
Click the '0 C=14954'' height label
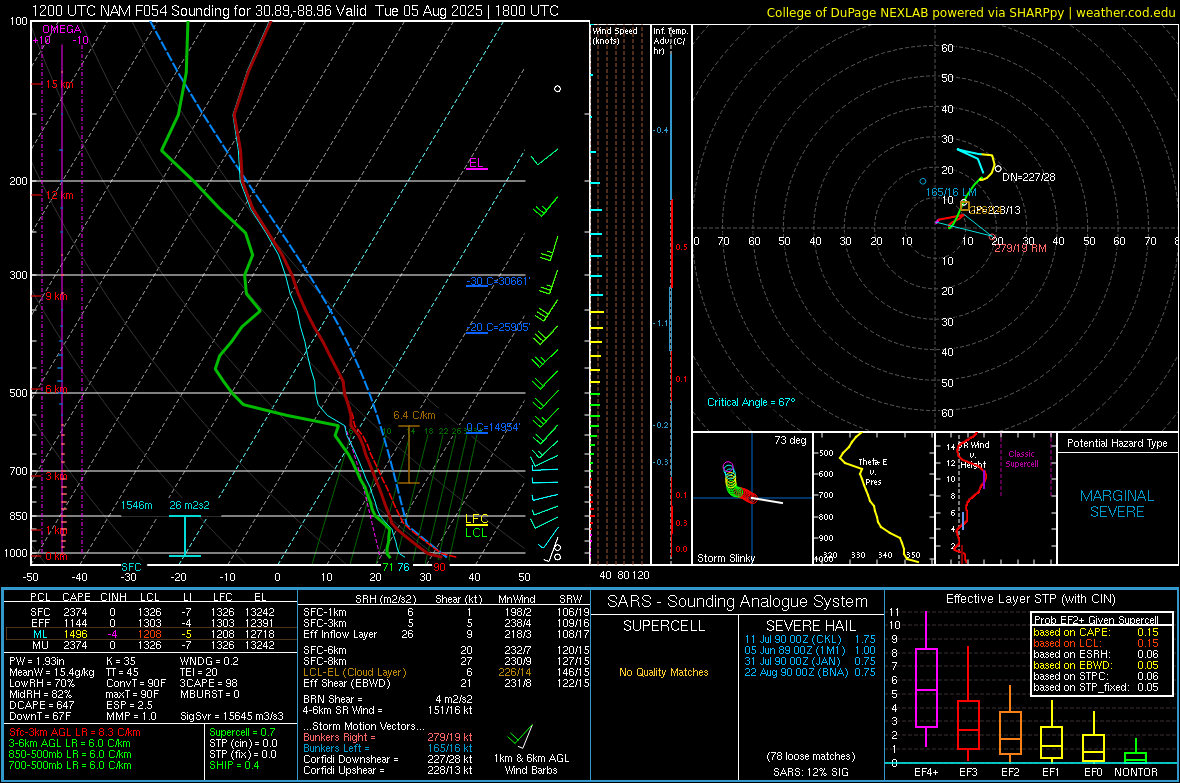tap(493, 428)
